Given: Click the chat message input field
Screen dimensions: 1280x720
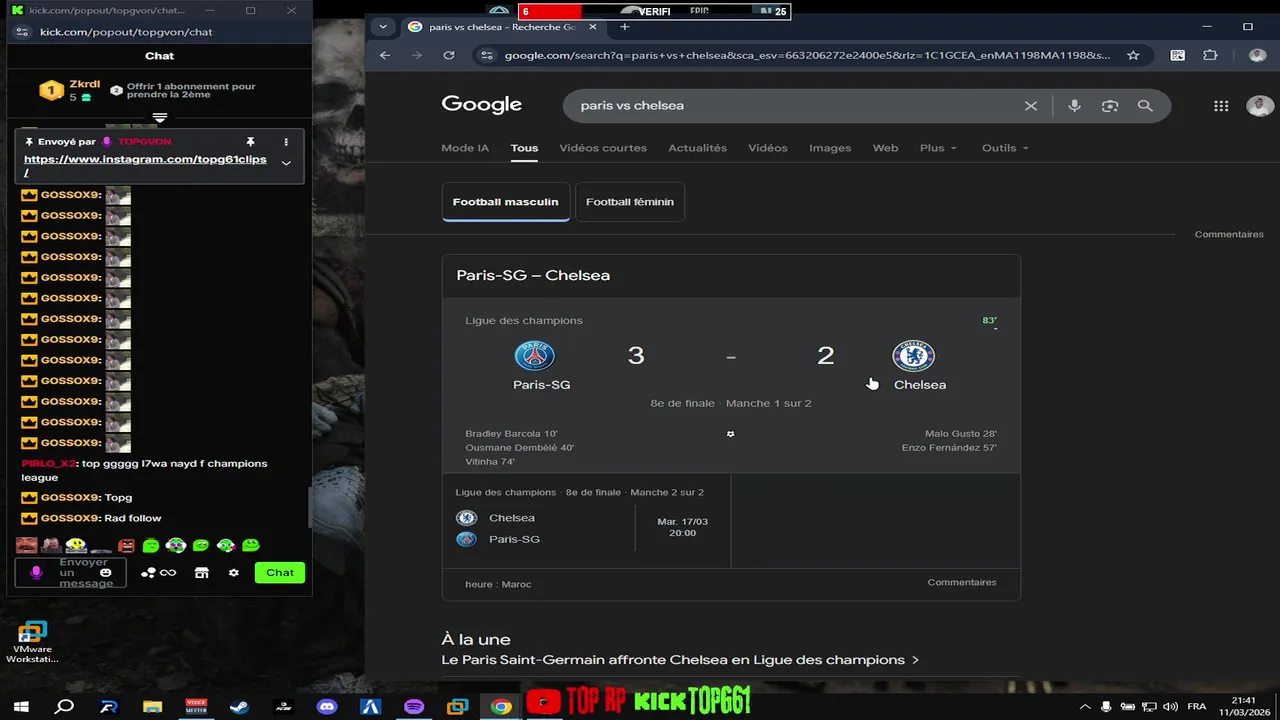Looking at the screenshot, I should [x=70, y=573].
